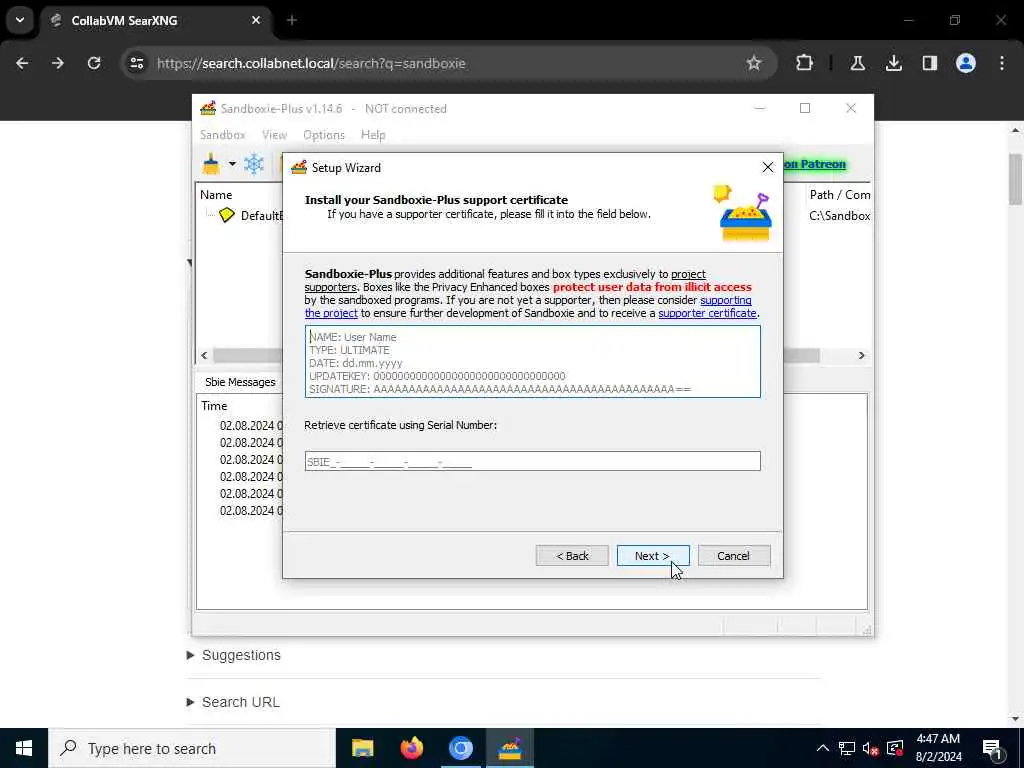Click the muted volume tray icon

click(871, 748)
